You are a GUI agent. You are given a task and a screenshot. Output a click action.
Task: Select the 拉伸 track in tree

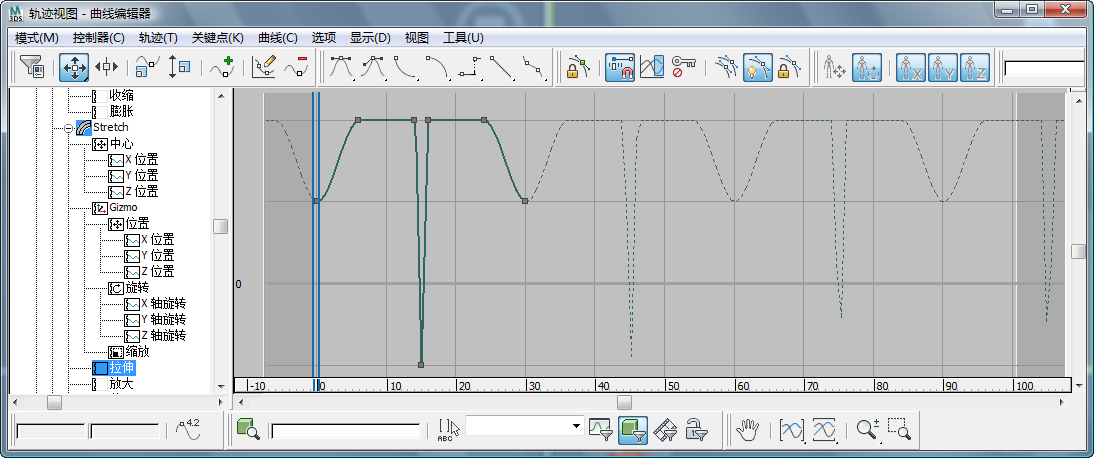122,367
